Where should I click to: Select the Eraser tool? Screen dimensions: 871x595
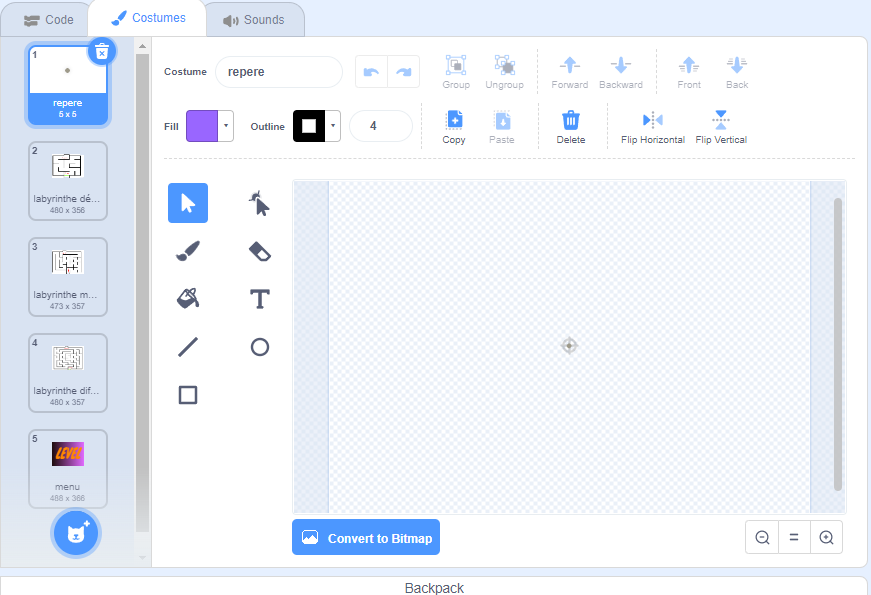click(x=259, y=251)
